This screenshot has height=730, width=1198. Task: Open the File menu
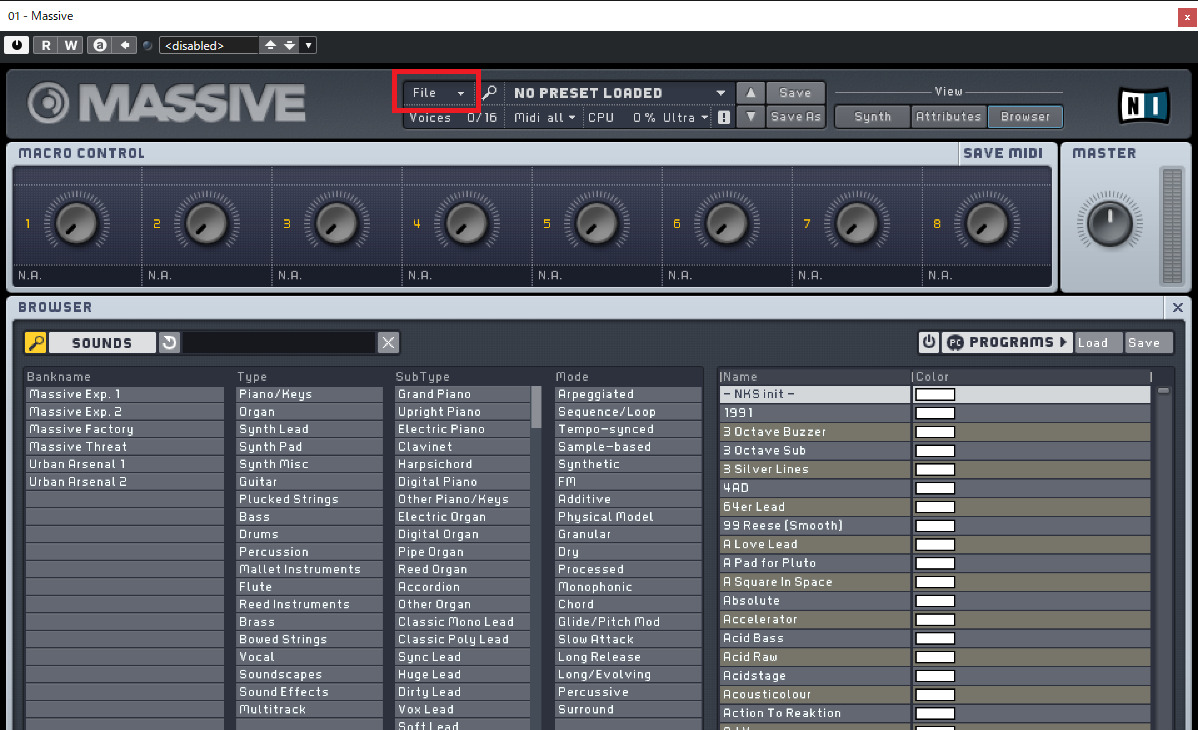coord(438,92)
